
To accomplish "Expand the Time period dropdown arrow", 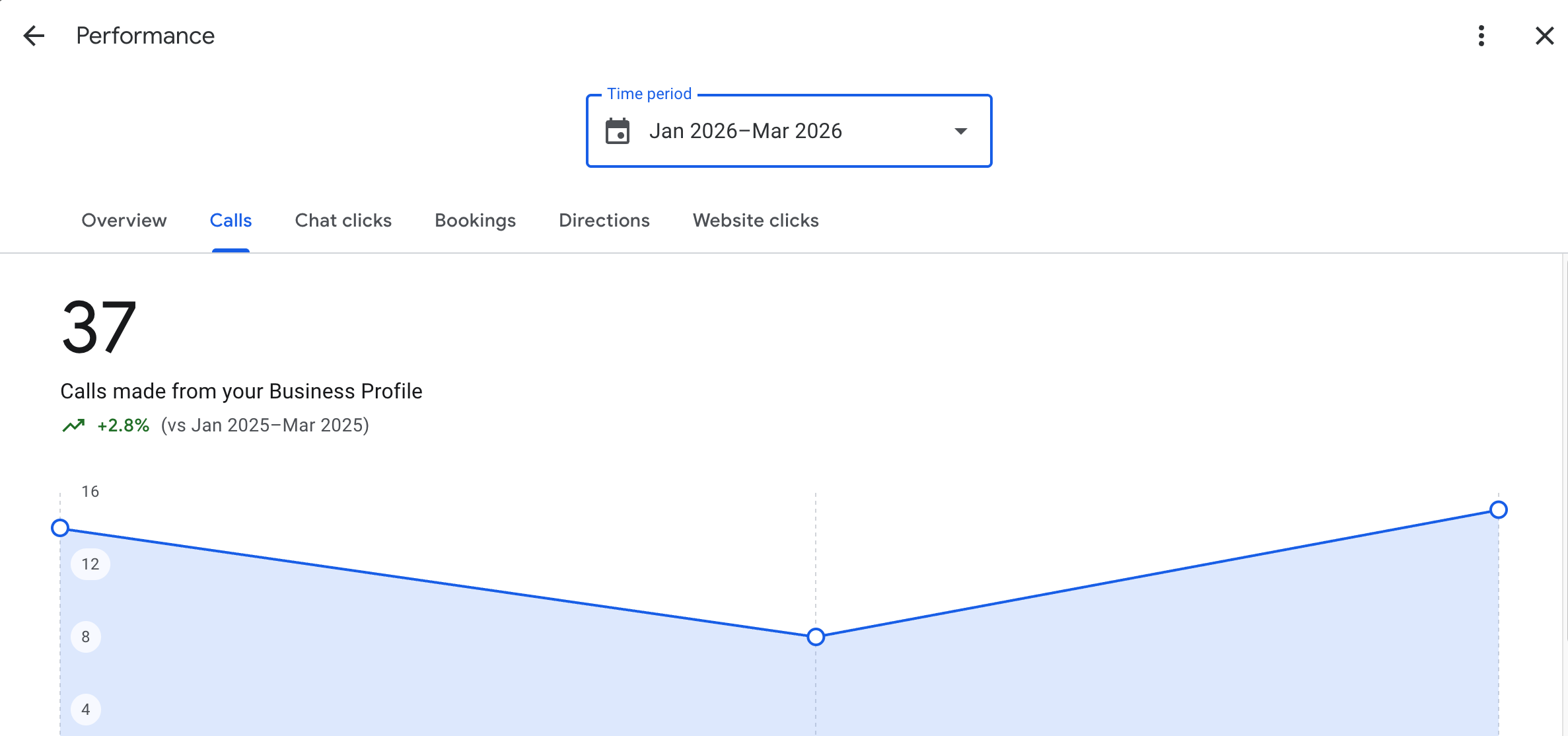I will pos(961,131).
